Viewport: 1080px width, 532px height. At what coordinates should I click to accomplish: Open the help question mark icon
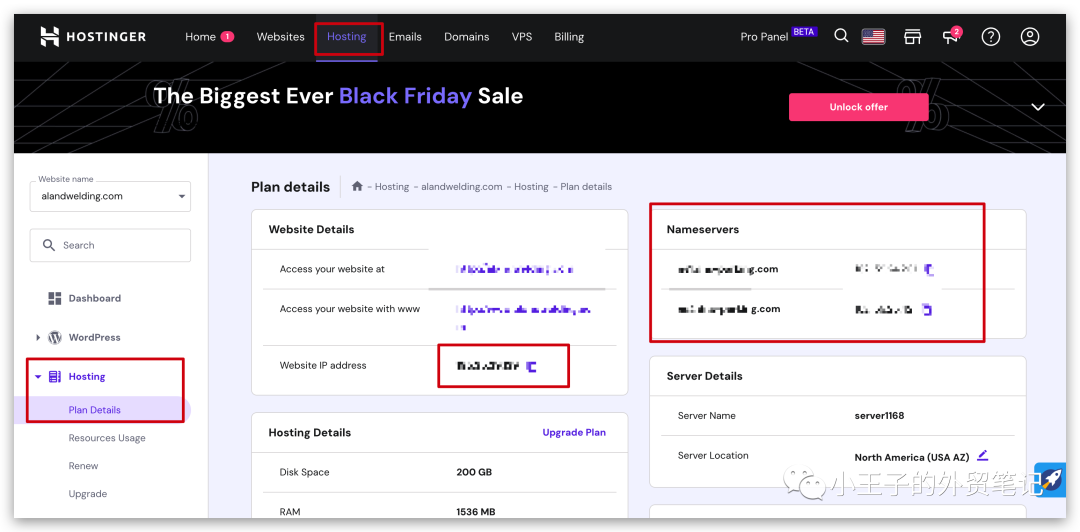(x=990, y=37)
